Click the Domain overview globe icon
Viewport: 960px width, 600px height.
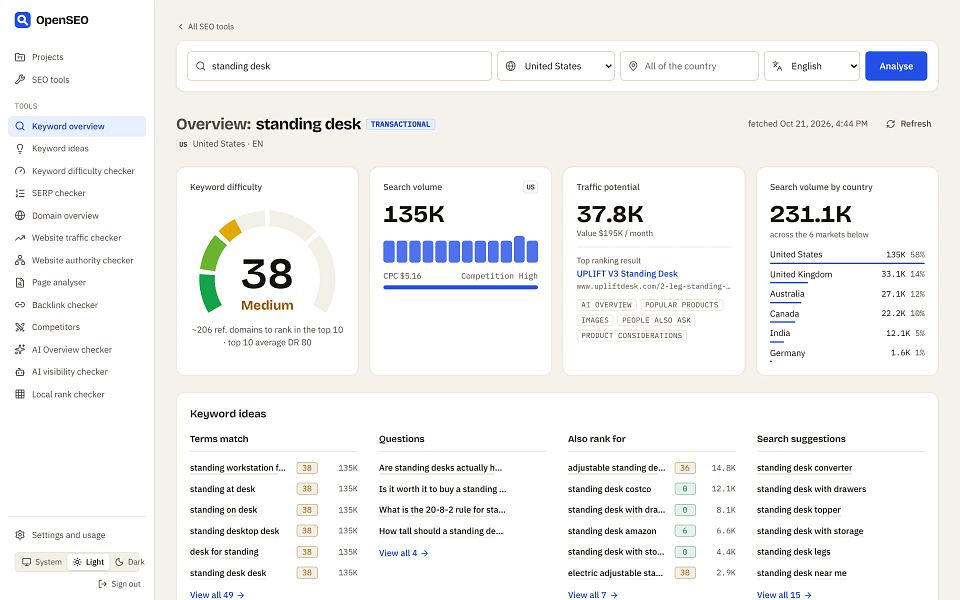click(20, 216)
